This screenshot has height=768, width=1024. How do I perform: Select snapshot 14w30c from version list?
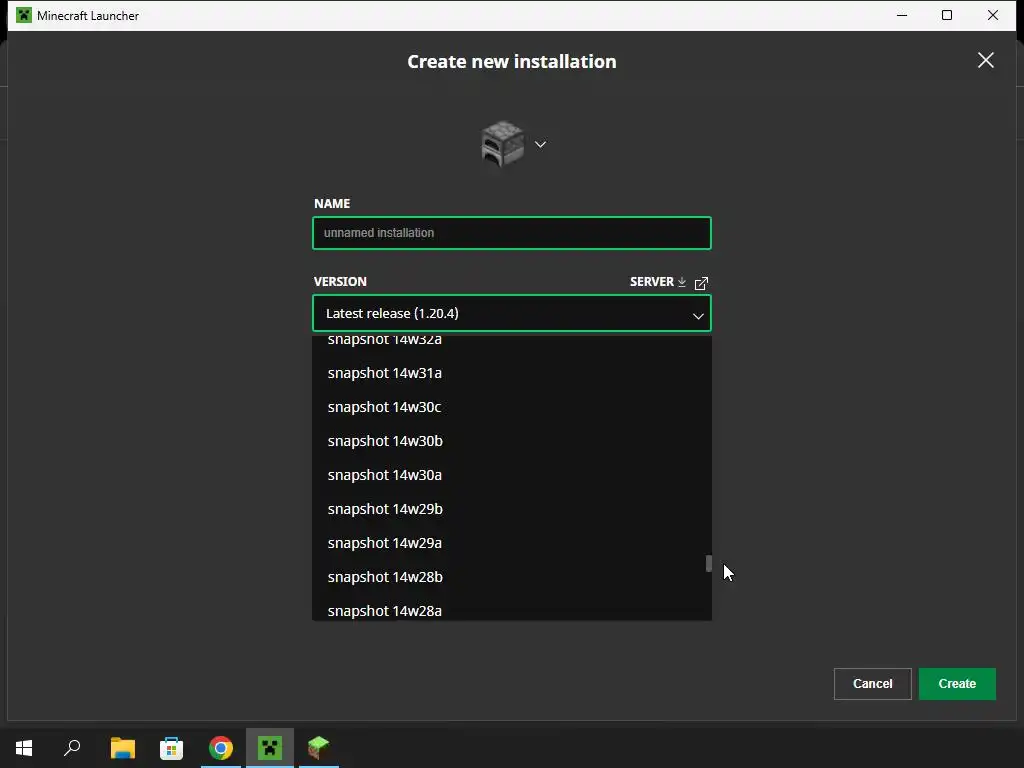[511, 407]
